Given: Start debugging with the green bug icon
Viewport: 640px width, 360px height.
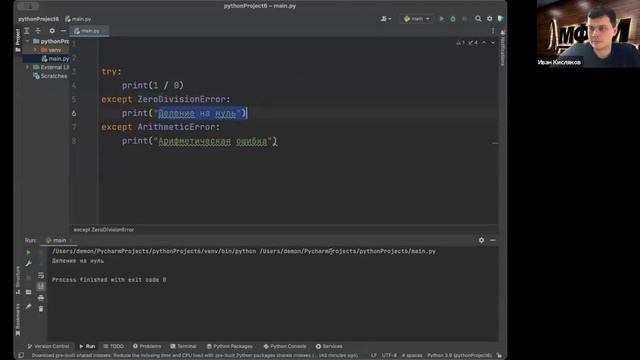Looking at the screenshot, I should (x=453, y=19).
